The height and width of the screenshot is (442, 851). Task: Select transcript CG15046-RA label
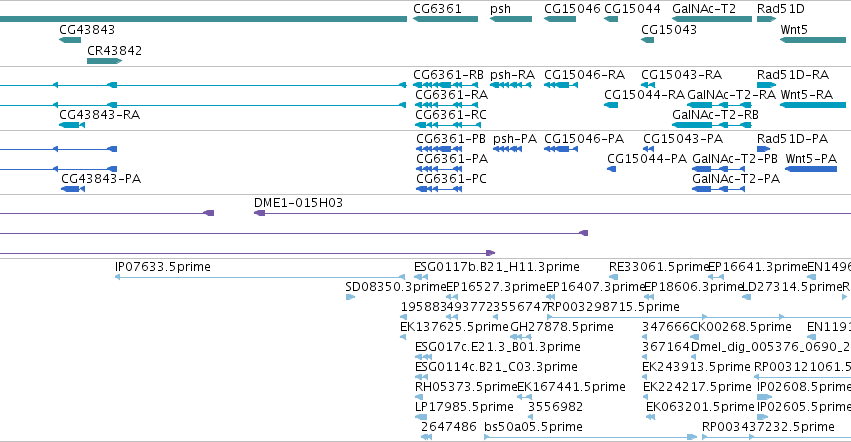tap(585, 74)
